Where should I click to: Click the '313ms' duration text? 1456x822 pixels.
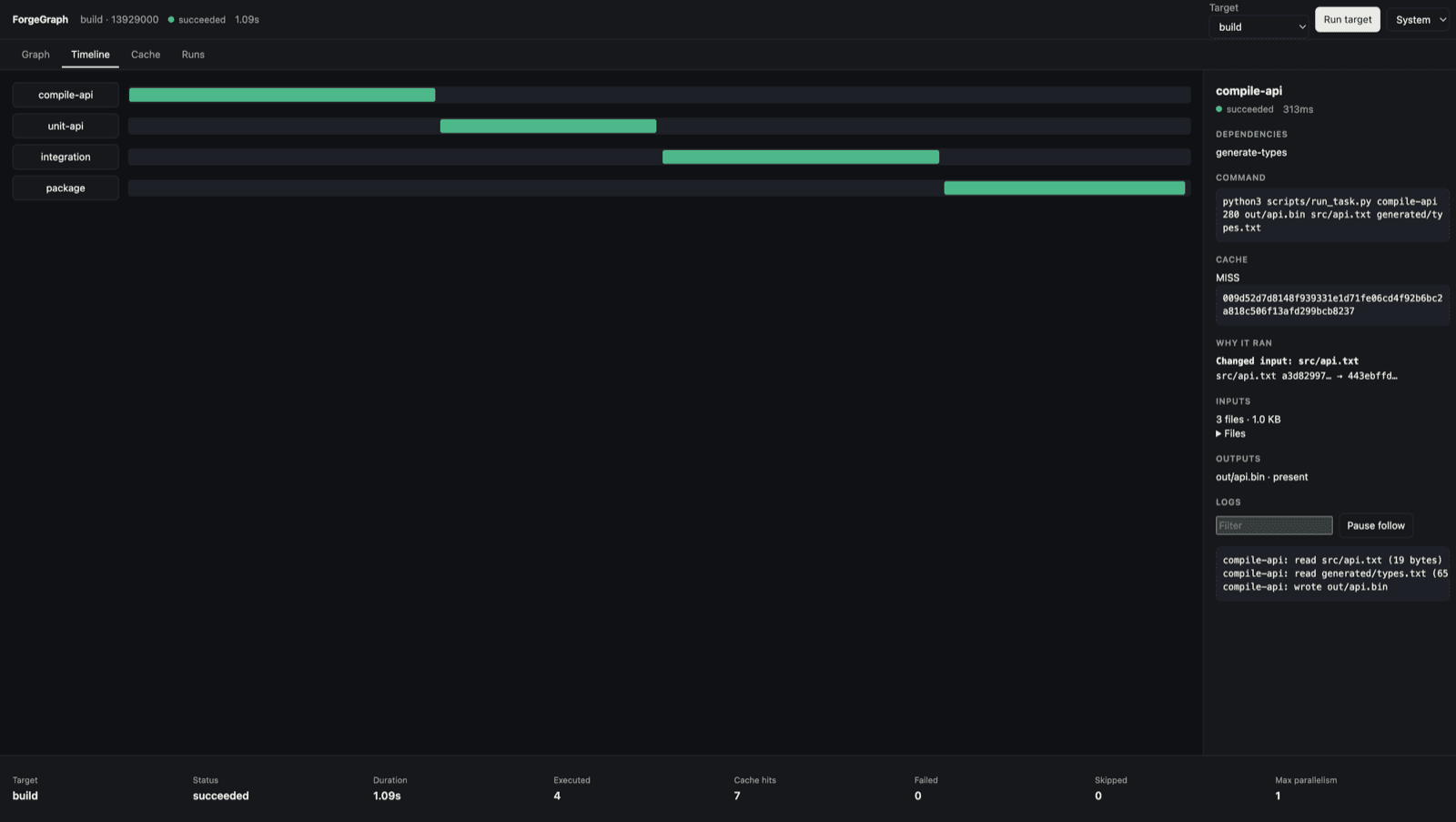[x=1298, y=109]
